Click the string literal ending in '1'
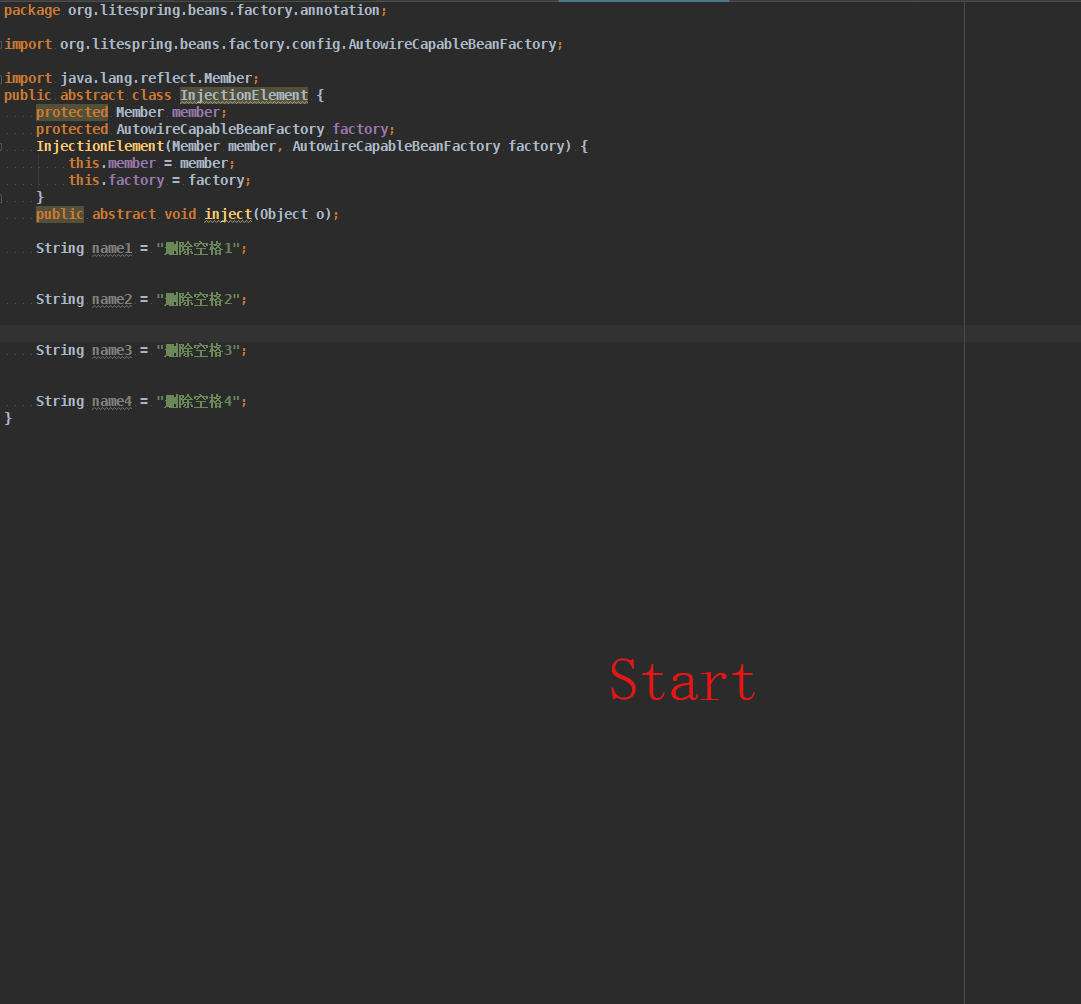The width and height of the screenshot is (1081, 1004). 198,248
